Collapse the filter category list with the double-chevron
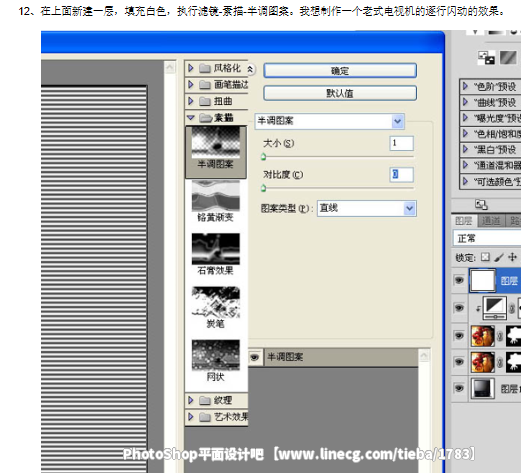531x473 pixels. point(250,69)
